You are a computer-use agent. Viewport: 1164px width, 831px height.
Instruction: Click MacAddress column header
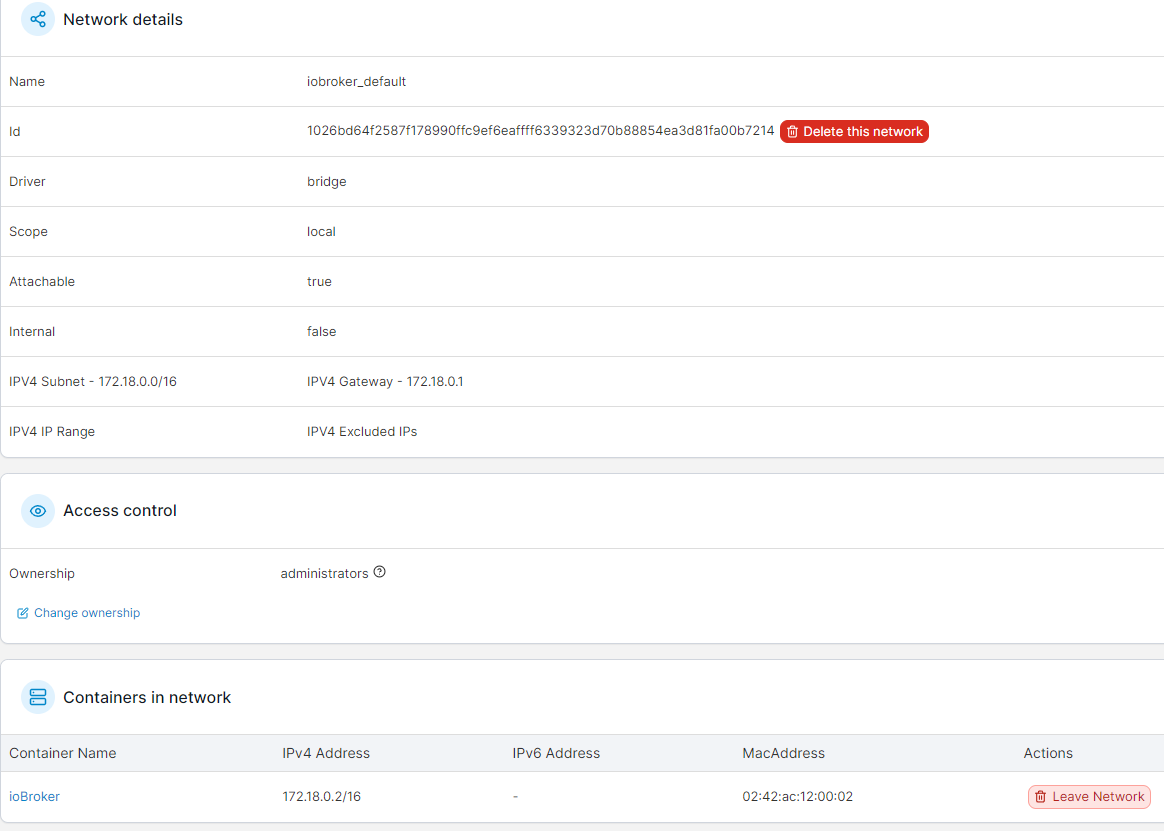point(783,753)
